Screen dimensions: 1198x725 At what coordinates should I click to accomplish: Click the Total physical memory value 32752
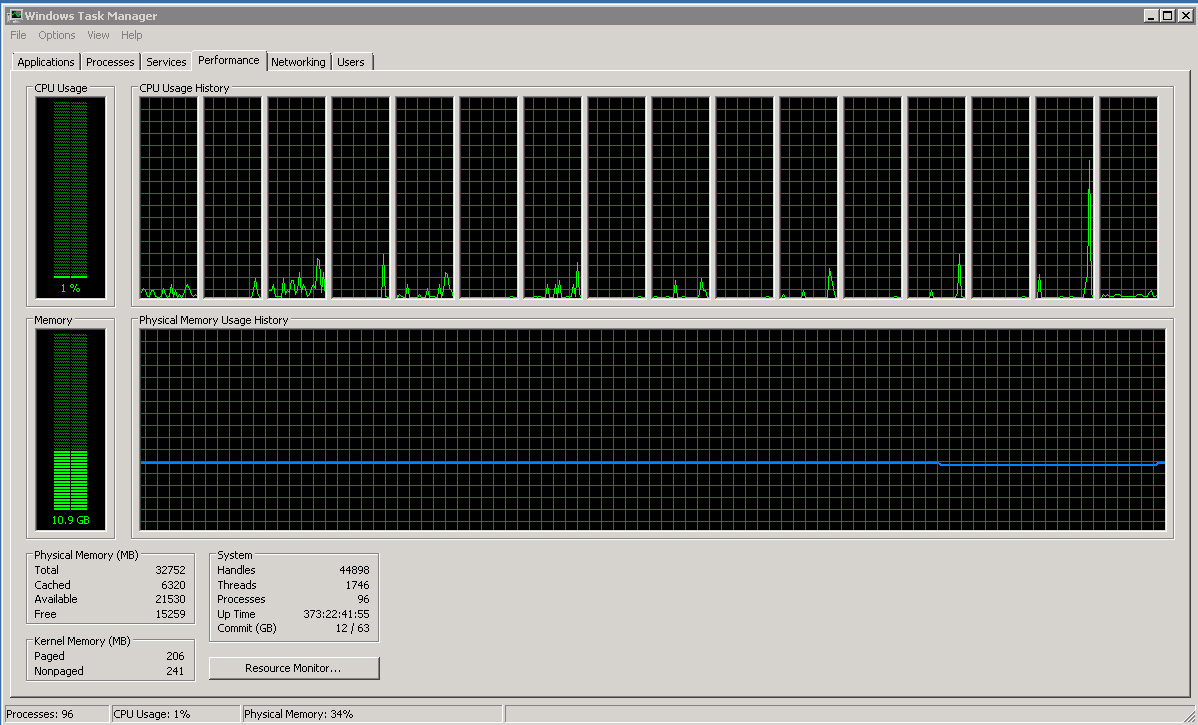point(170,570)
